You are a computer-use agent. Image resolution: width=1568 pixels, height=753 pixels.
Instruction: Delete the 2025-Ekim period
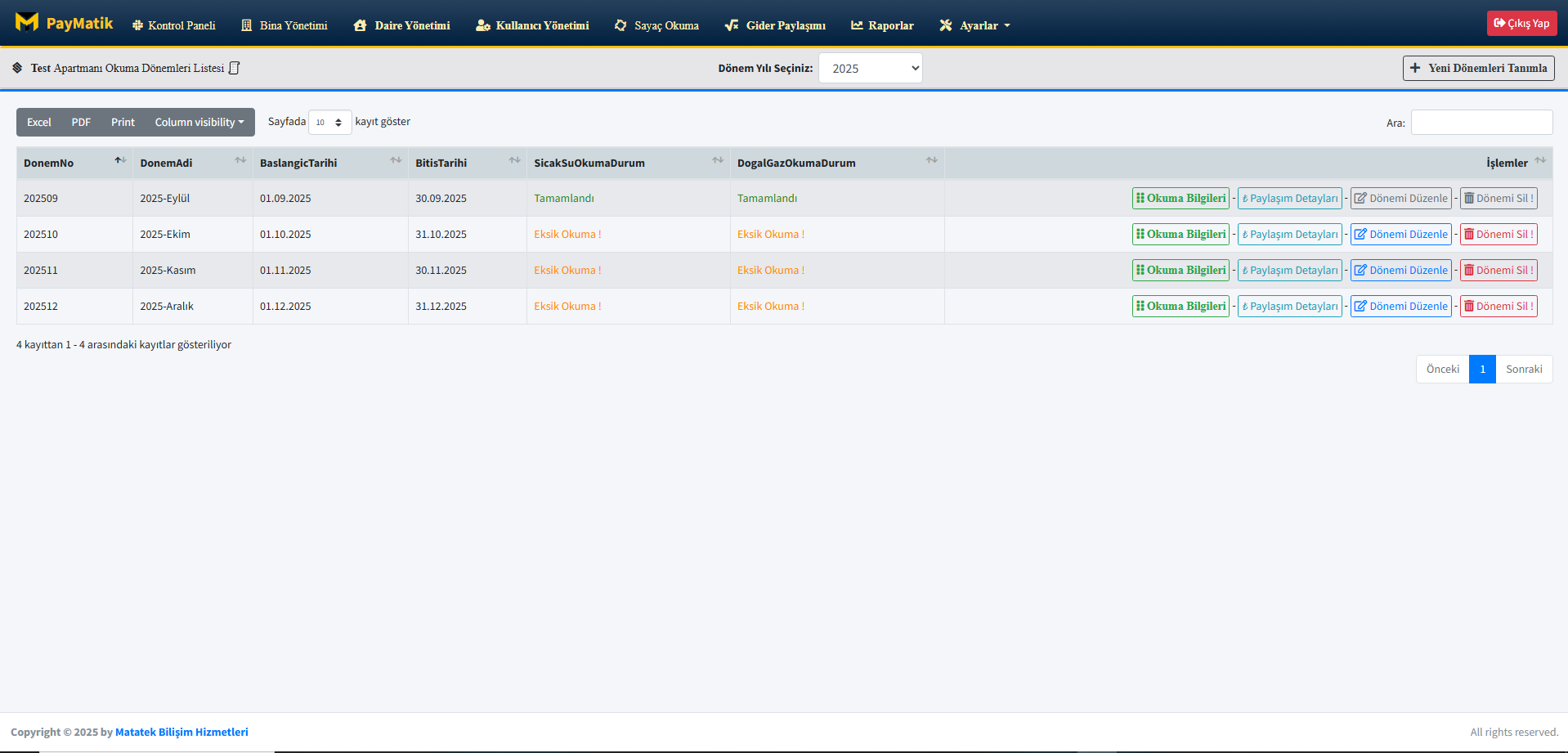1498,235
